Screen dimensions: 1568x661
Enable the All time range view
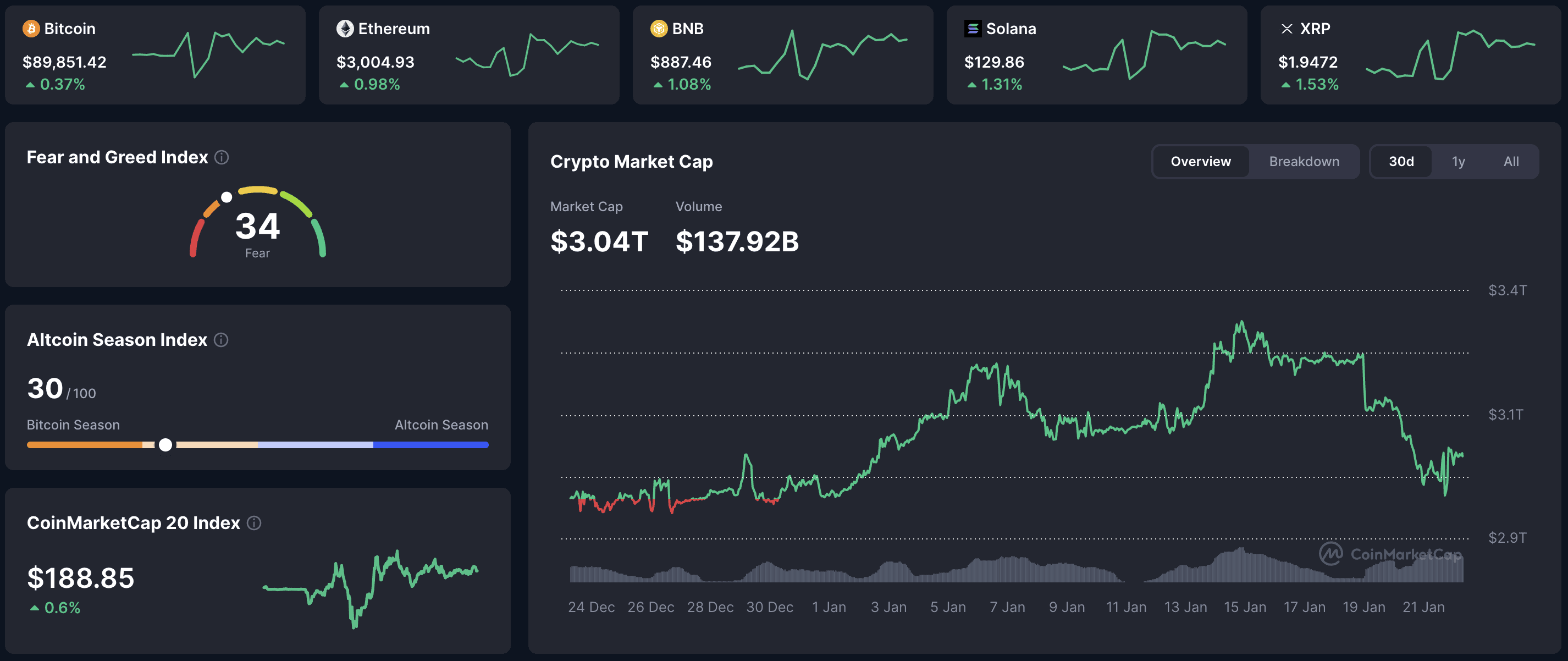tap(1511, 161)
